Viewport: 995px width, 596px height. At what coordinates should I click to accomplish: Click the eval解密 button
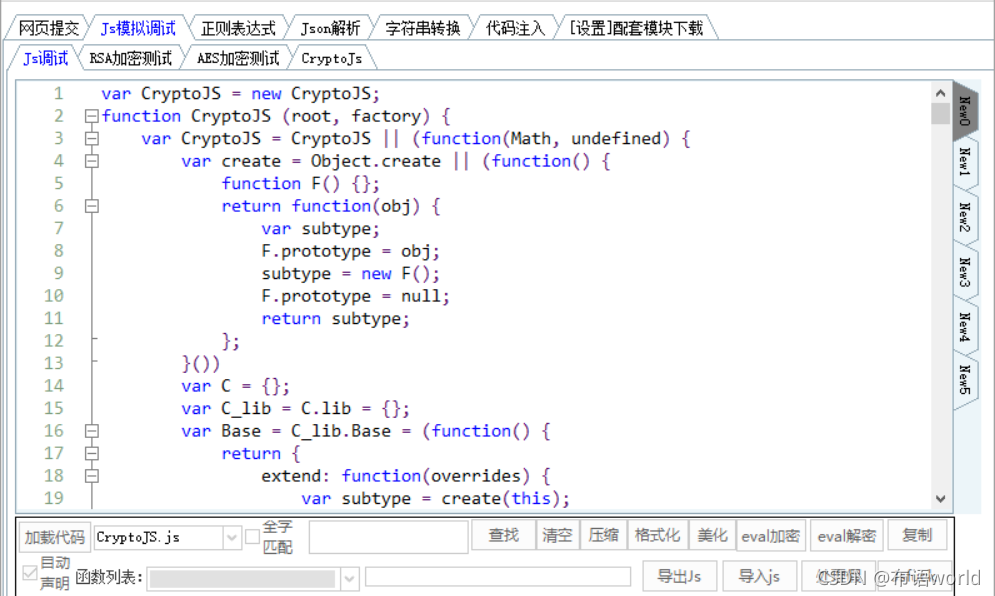click(x=847, y=536)
